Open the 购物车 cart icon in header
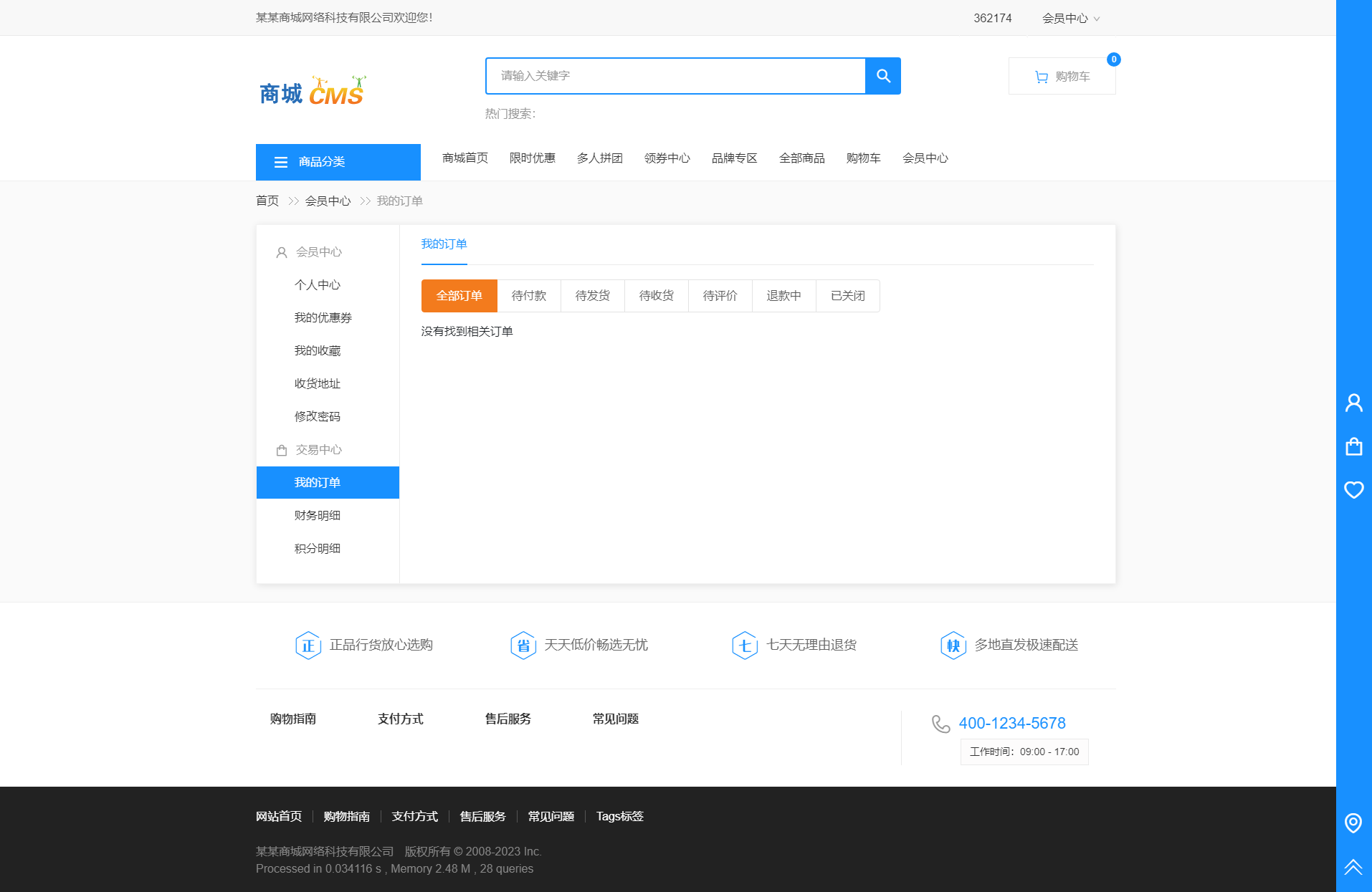This screenshot has height=892, width=1372. (x=1041, y=75)
